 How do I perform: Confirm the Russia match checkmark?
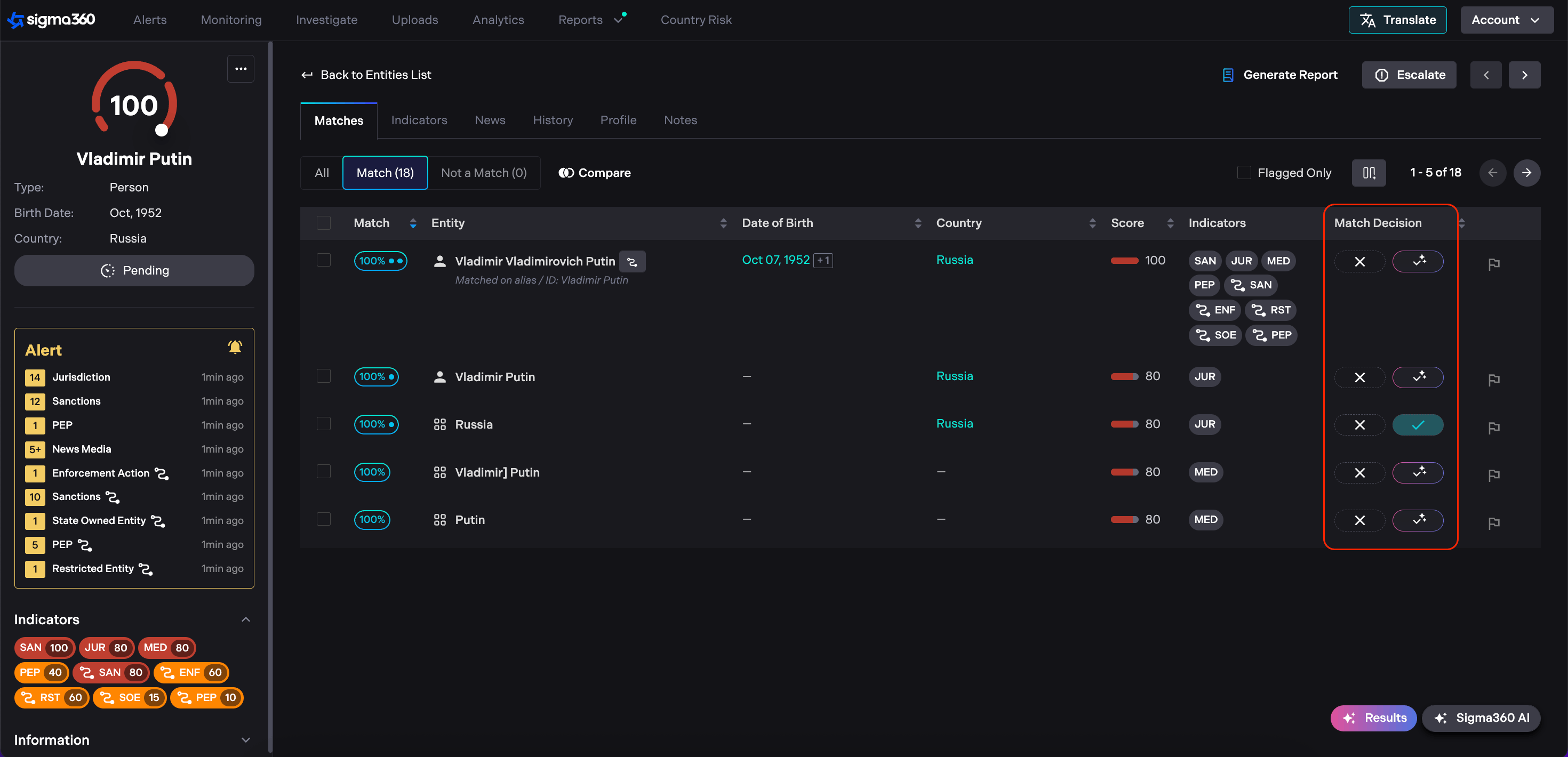pyautogui.click(x=1418, y=425)
